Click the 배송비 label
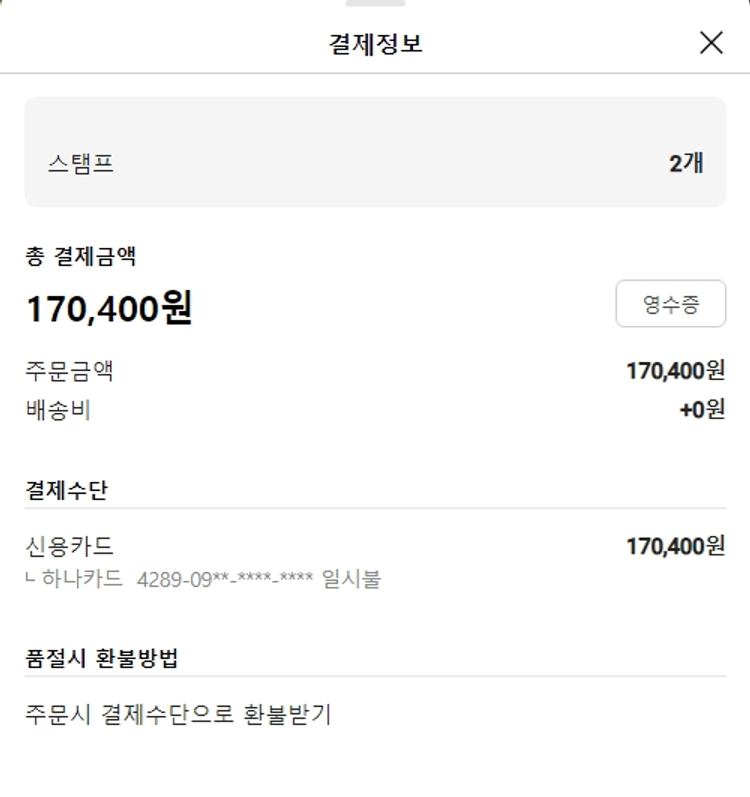 tap(58, 410)
